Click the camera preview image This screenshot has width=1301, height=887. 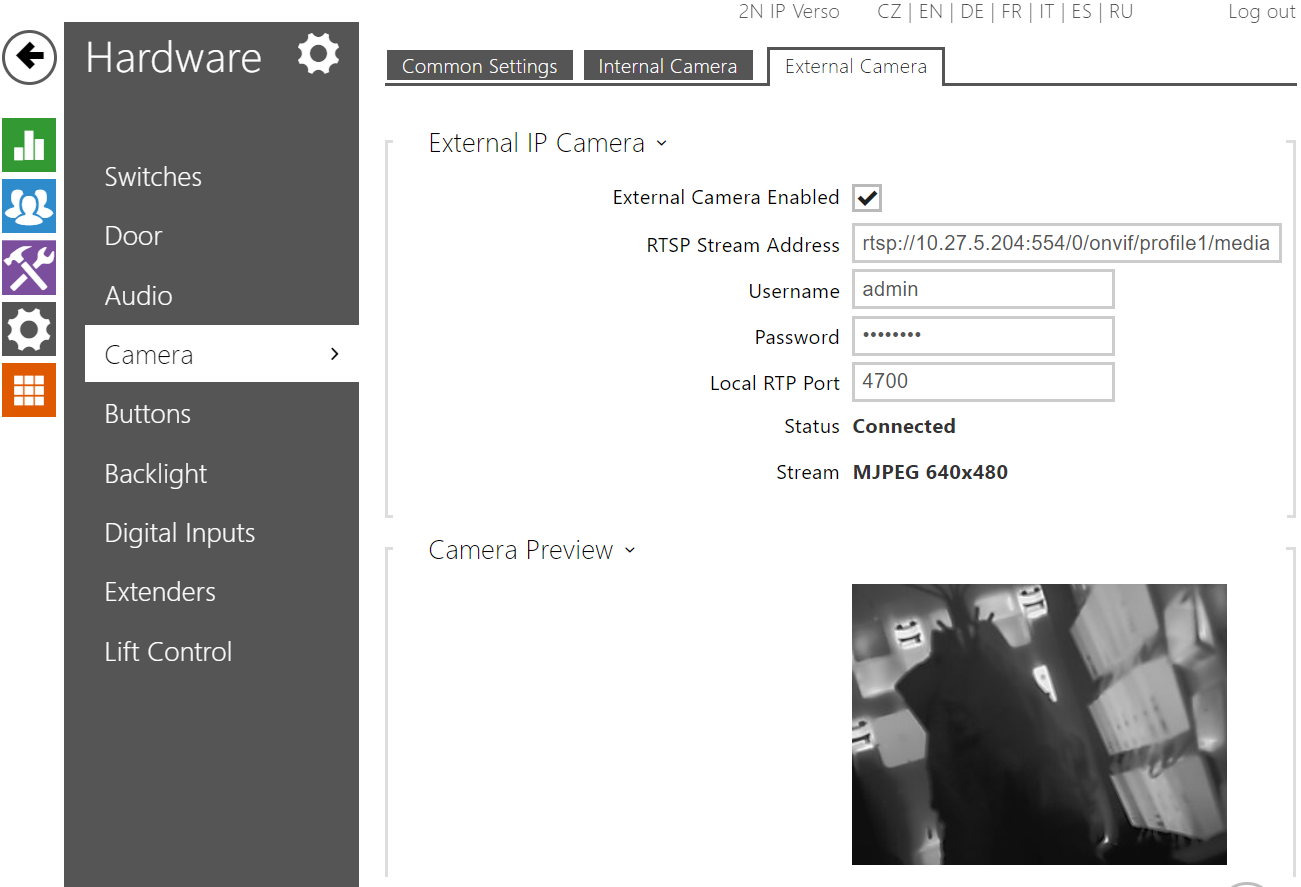(x=1038, y=724)
